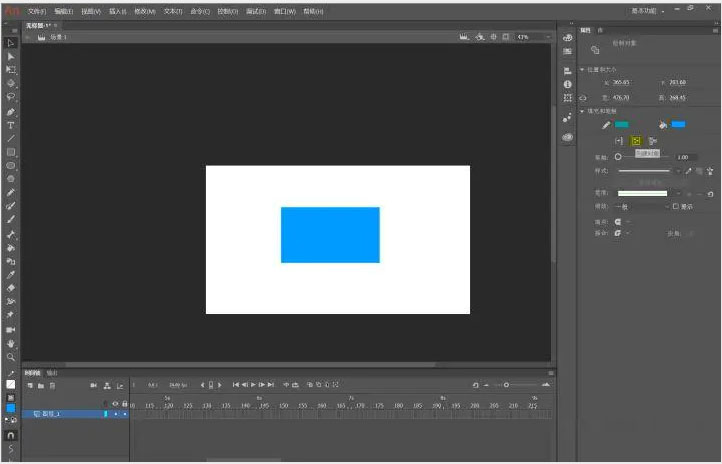Select the Lasso tool
The image size is (722, 464).
[11, 97]
